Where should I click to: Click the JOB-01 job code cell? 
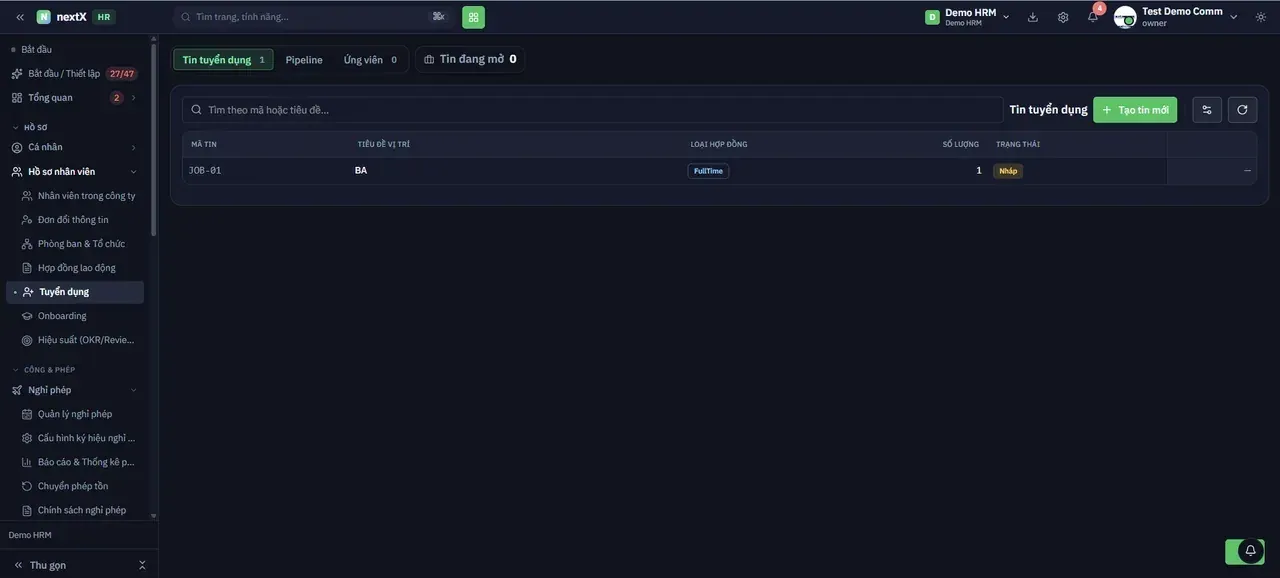205,171
